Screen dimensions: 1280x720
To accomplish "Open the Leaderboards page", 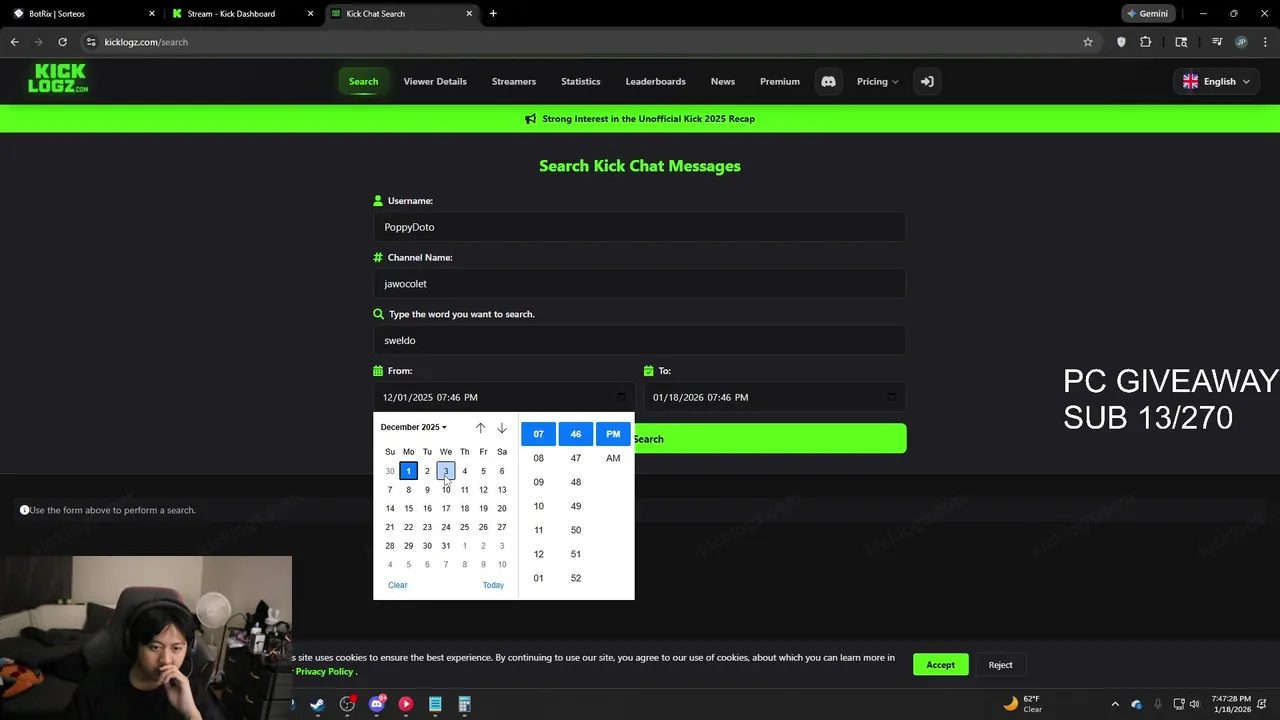I will [x=656, y=81].
